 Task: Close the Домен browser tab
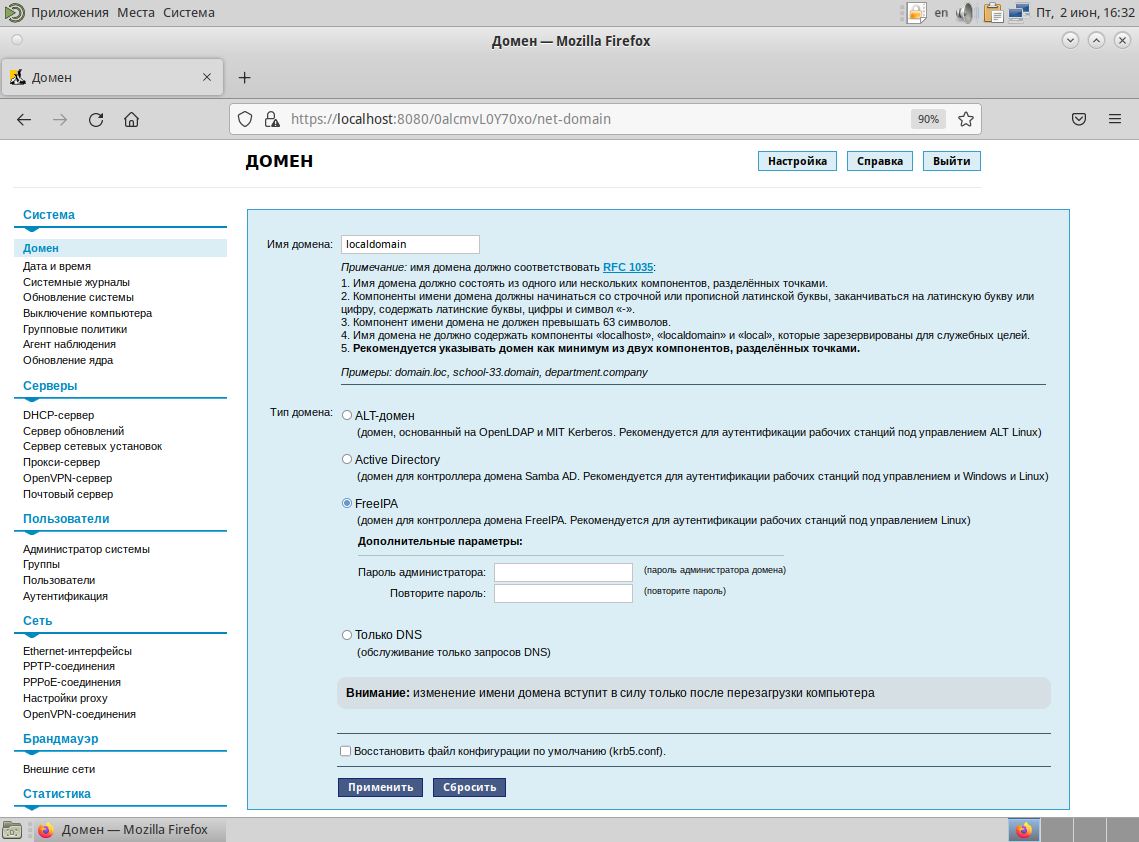[x=207, y=77]
